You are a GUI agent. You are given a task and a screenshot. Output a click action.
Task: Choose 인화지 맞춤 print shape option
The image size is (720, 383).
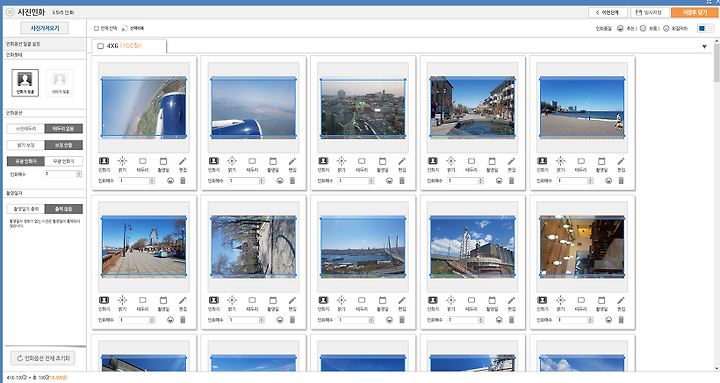pos(25,83)
